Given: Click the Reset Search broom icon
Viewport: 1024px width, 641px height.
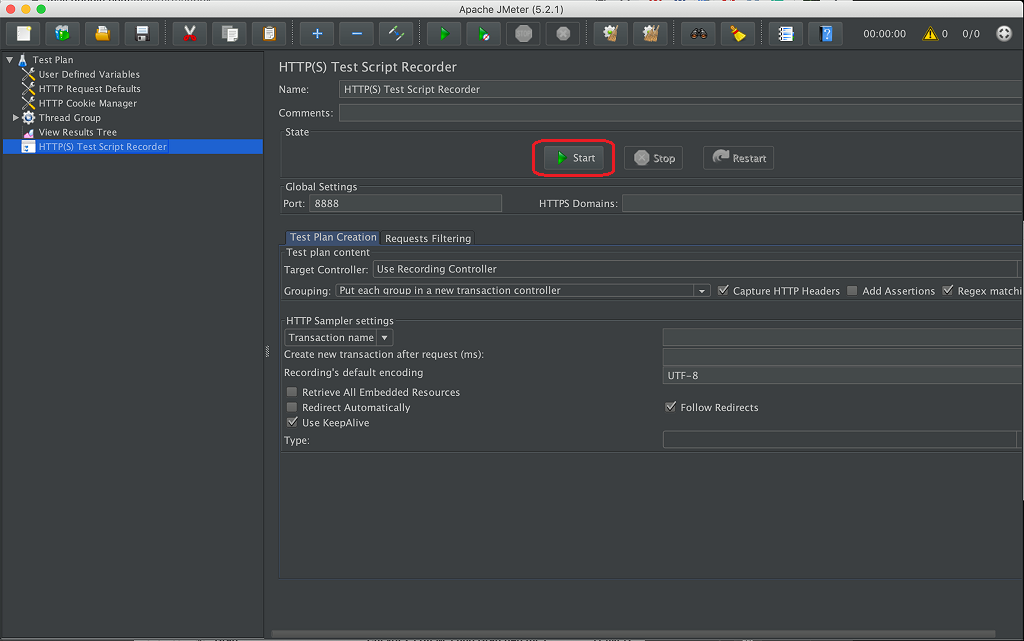Looking at the screenshot, I should pyautogui.click(x=739, y=34).
